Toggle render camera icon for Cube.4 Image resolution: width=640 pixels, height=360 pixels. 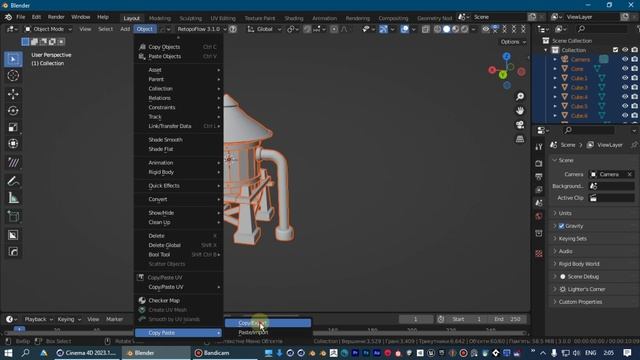click(x=634, y=97)
